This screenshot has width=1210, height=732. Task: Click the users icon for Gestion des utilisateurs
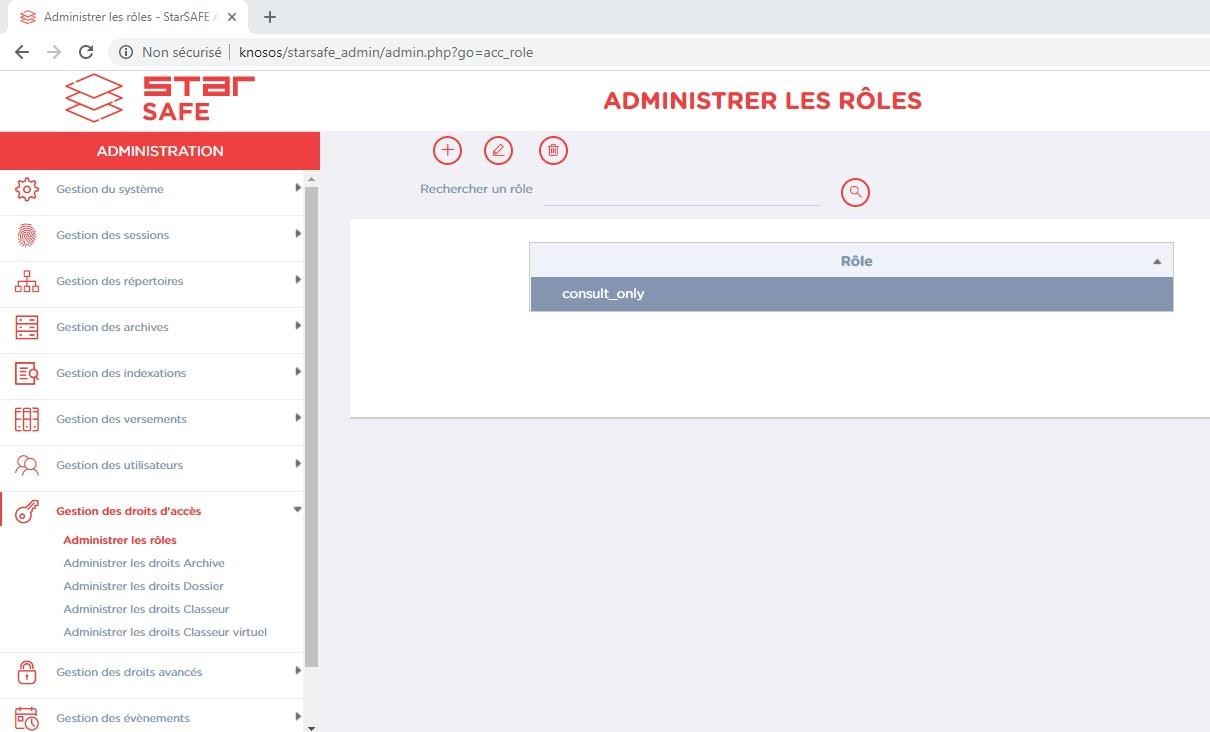tap(27, 465)
